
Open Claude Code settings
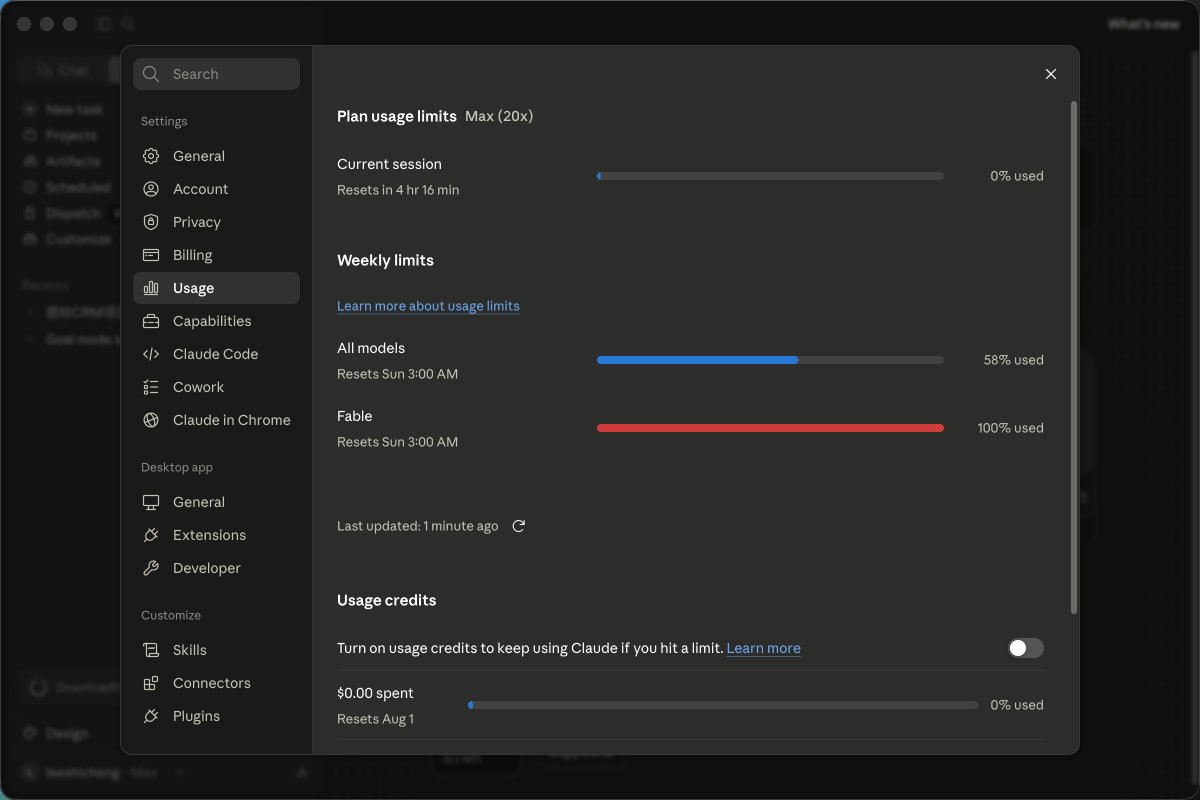pyautogui.click(x=216, y=354)
